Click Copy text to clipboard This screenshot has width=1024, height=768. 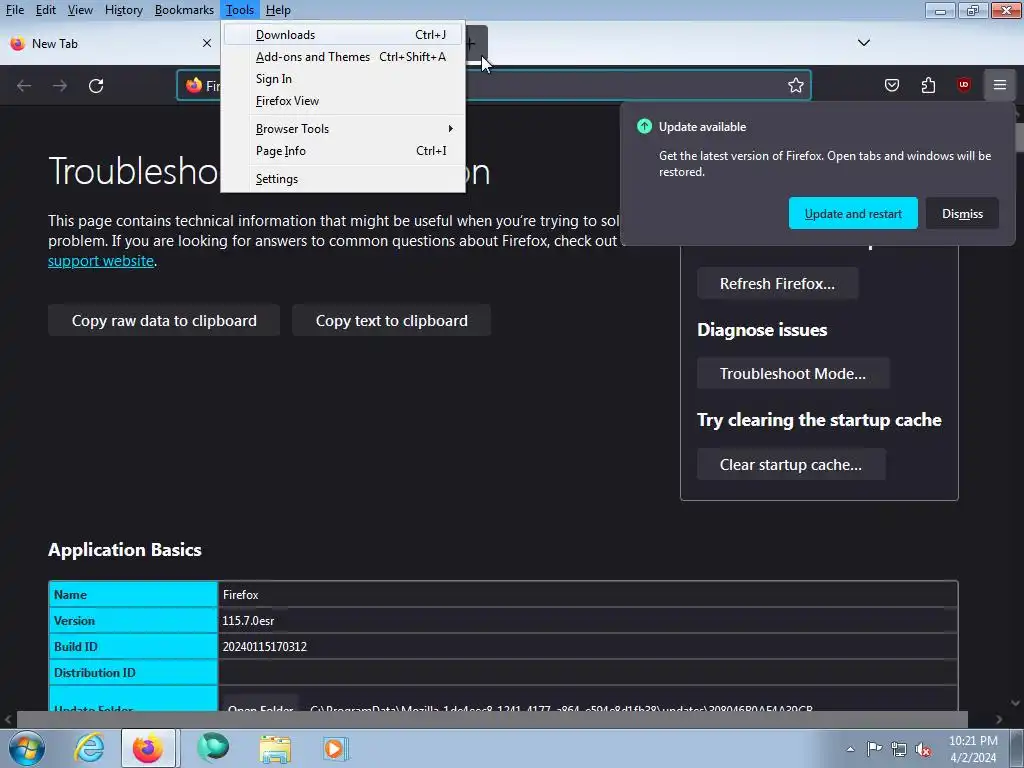coord(391,321)
